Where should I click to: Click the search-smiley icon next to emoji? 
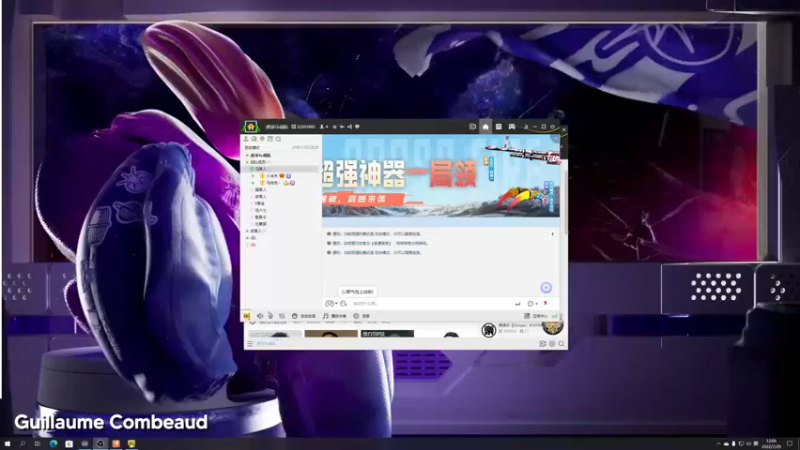coord(343,304)
